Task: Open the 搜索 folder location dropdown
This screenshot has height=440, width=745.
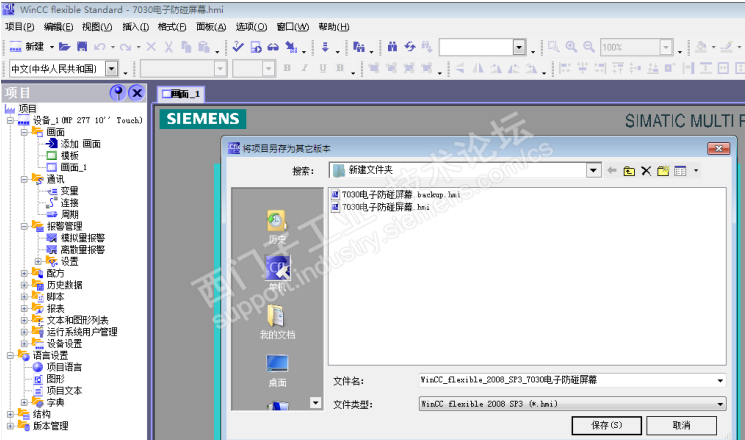Action: (x=593, y=170)
